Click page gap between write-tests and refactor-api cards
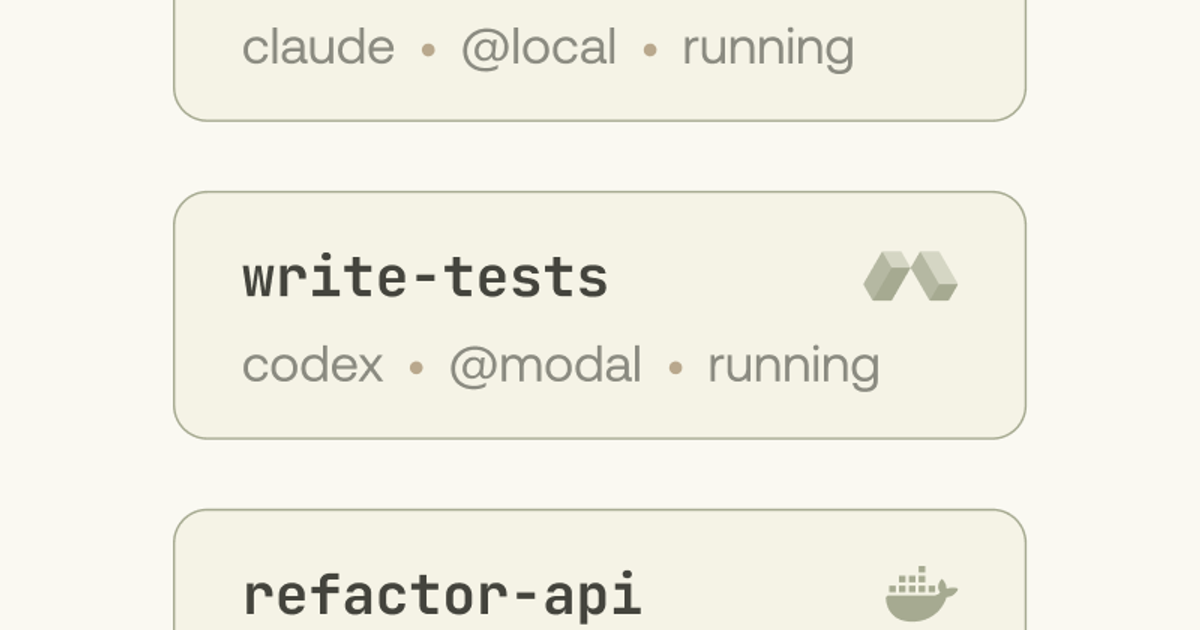1200x630 pixels. click(x=600, y=474)
